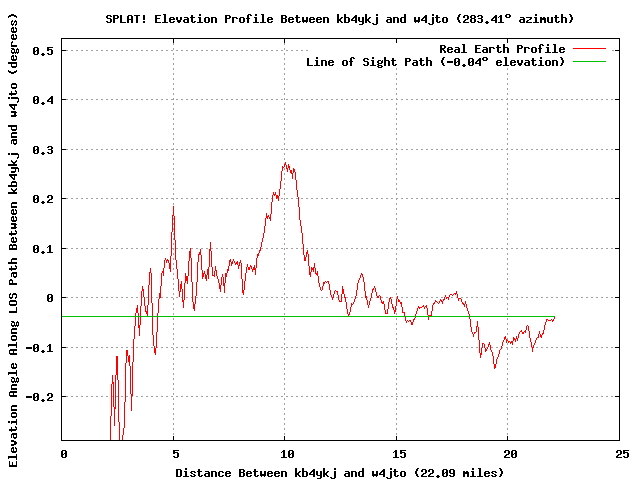Image resolution: width=640 pixels, height=480 pixels.
Task: Click the x-axis label 20
Action: pyautogui.click(x=511, y=454)
